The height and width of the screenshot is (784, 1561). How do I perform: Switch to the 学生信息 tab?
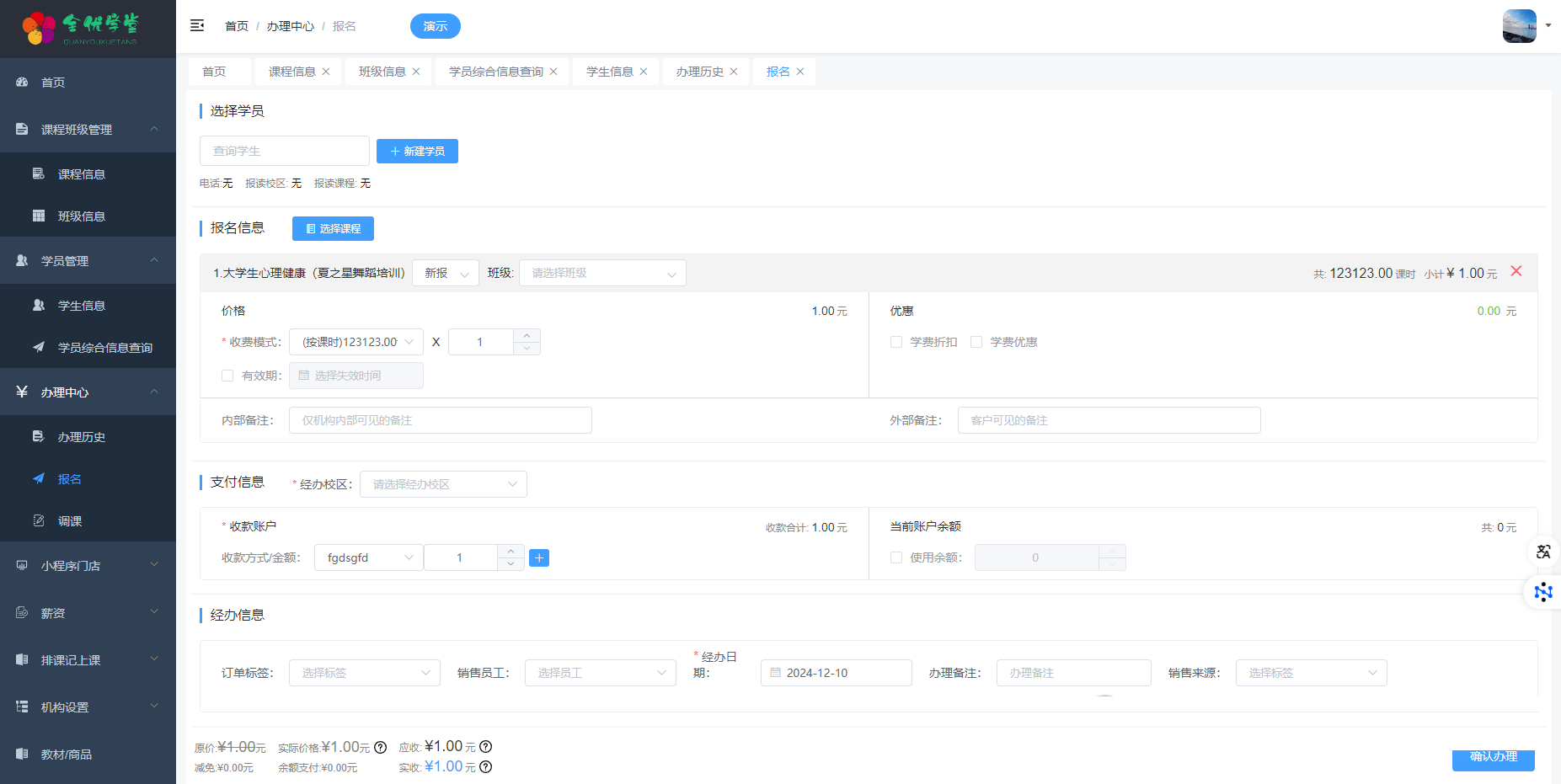pyautogui.click(x=609, y=72)
